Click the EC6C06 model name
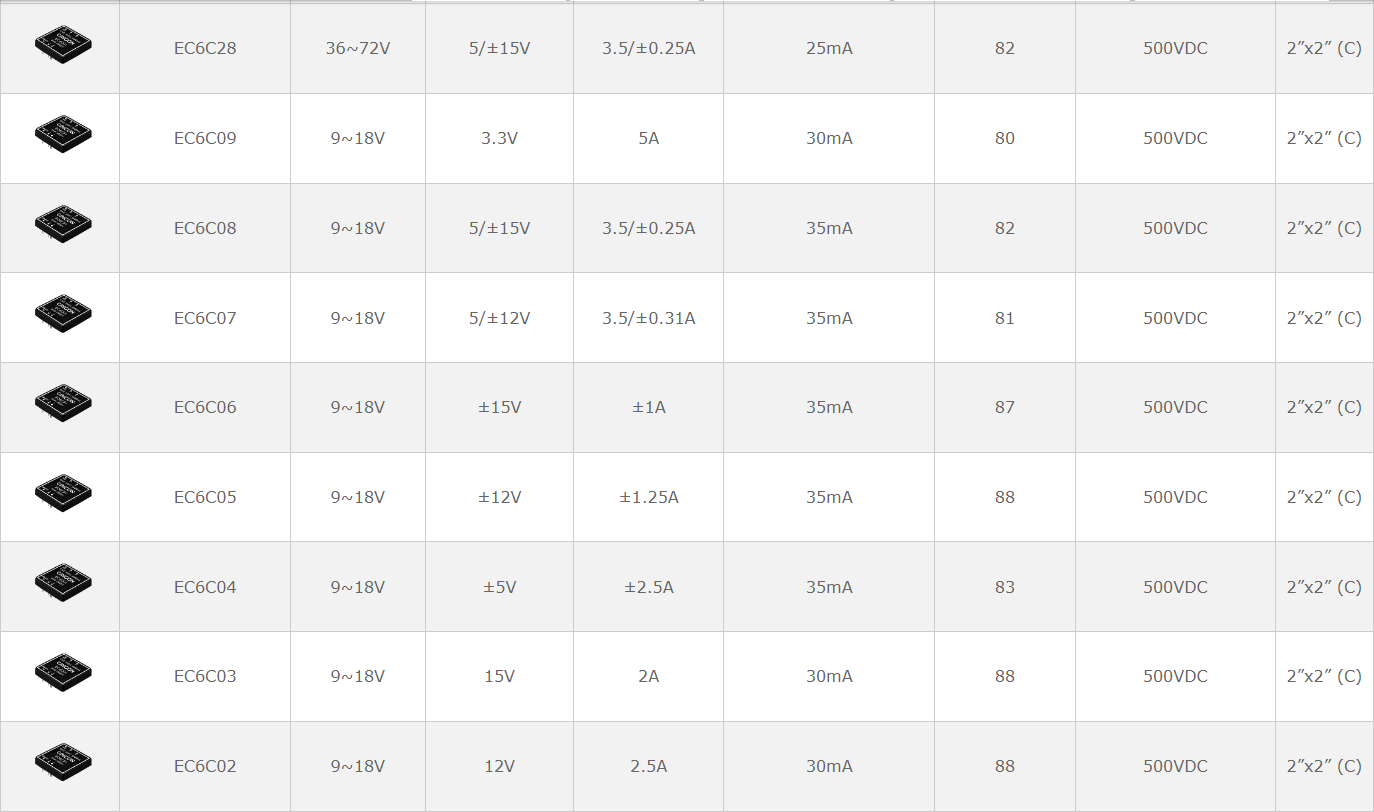 (x=205, y=407)
